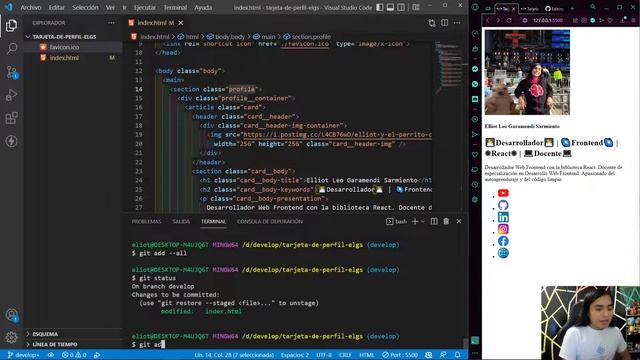Reload the page in the browser window
This screenshot has height=360, width=640.
(509, 20)
